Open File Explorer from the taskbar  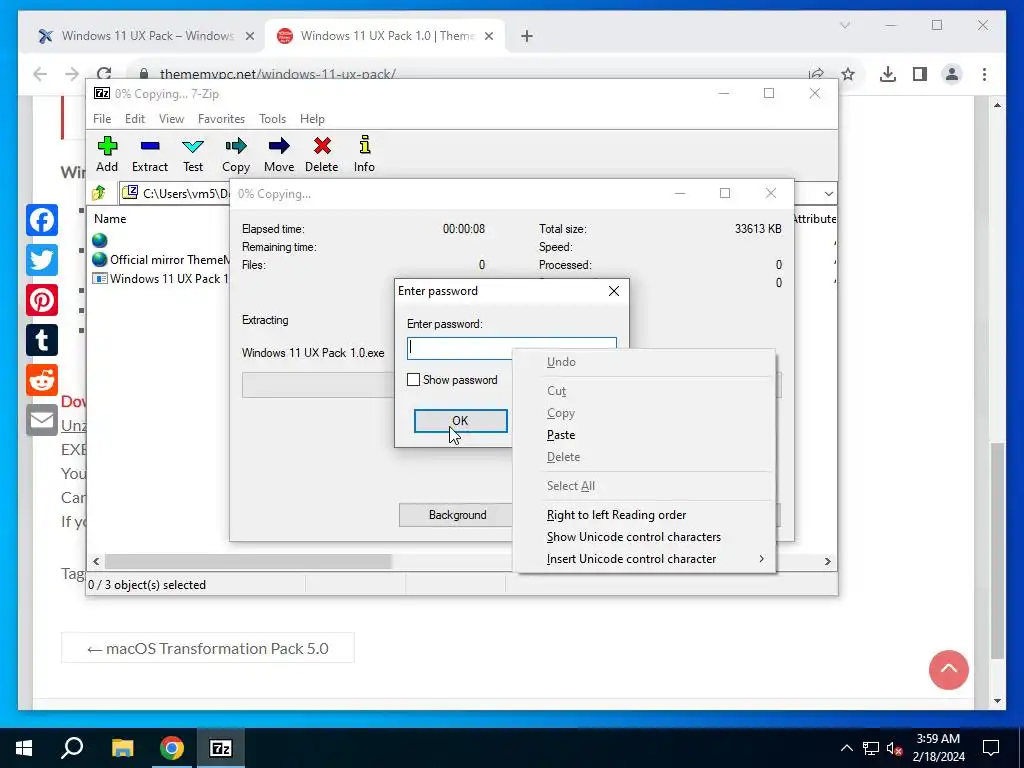(122, 748)
